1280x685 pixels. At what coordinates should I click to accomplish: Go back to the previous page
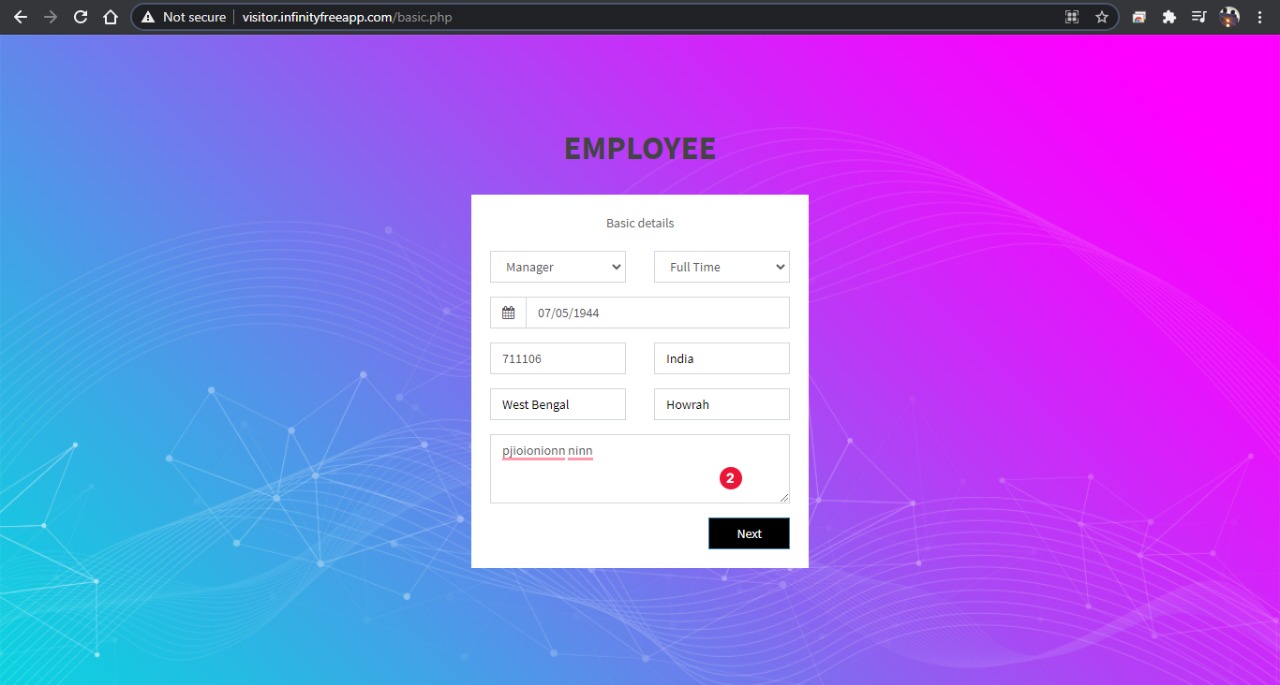coord(20,17)
